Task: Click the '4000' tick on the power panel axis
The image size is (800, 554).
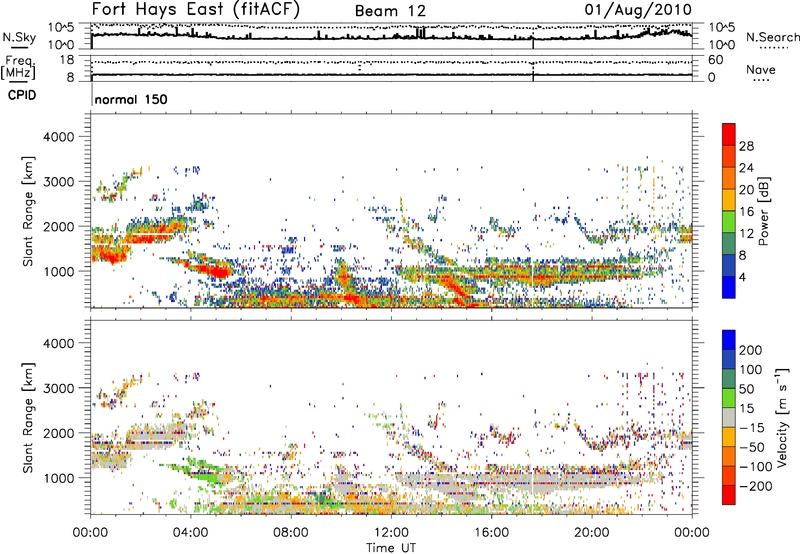Action: [58, 137]
